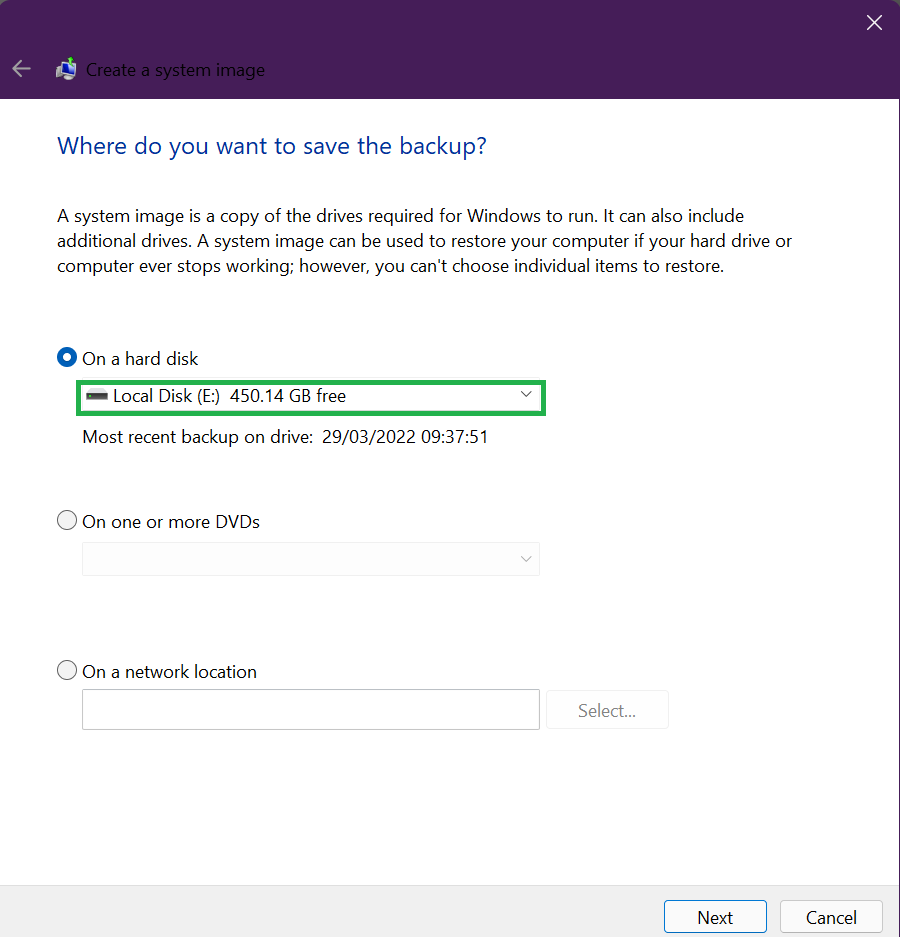Select the On a hard disk radio button
The height and width of the screenshot is (937, 900).
point(66,357)
